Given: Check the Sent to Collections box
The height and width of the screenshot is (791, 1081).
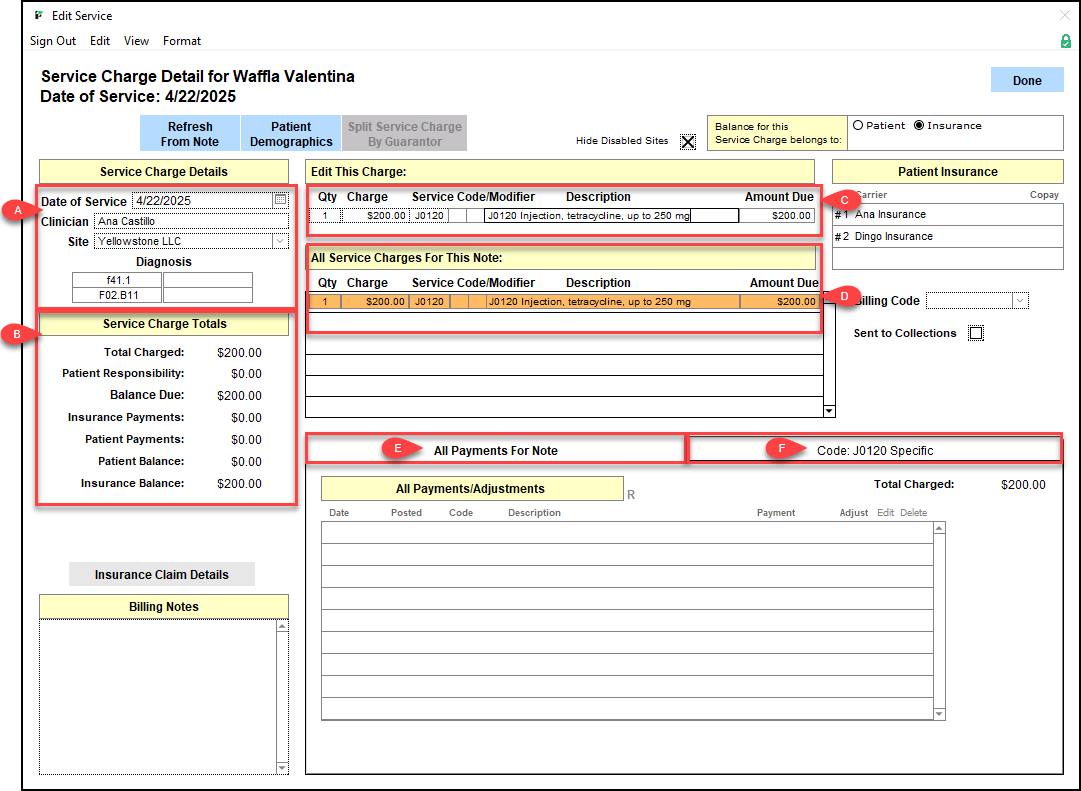Looking at the screenshot, I should coord(976,333).
